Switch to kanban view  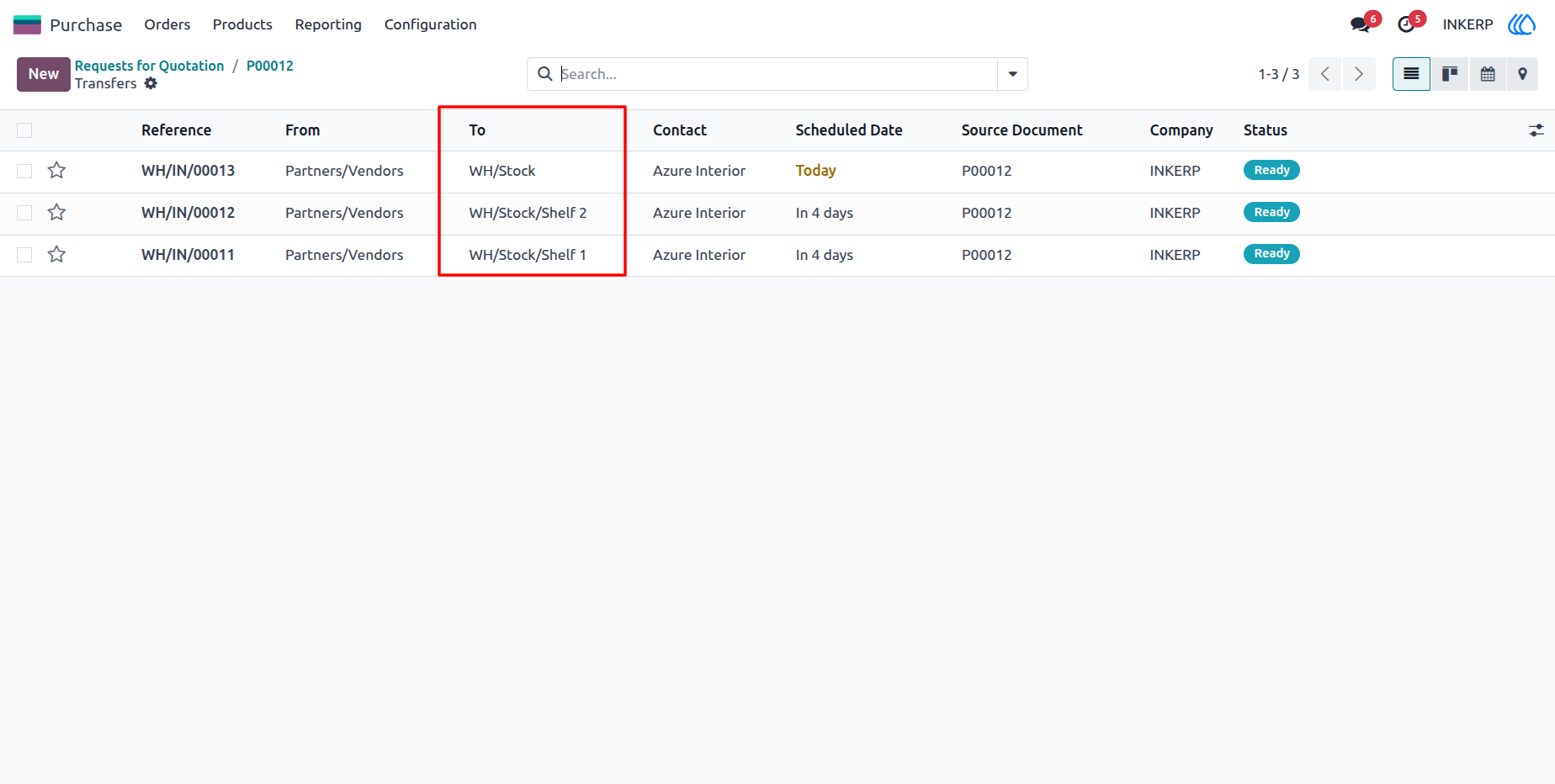[1450, 74]
